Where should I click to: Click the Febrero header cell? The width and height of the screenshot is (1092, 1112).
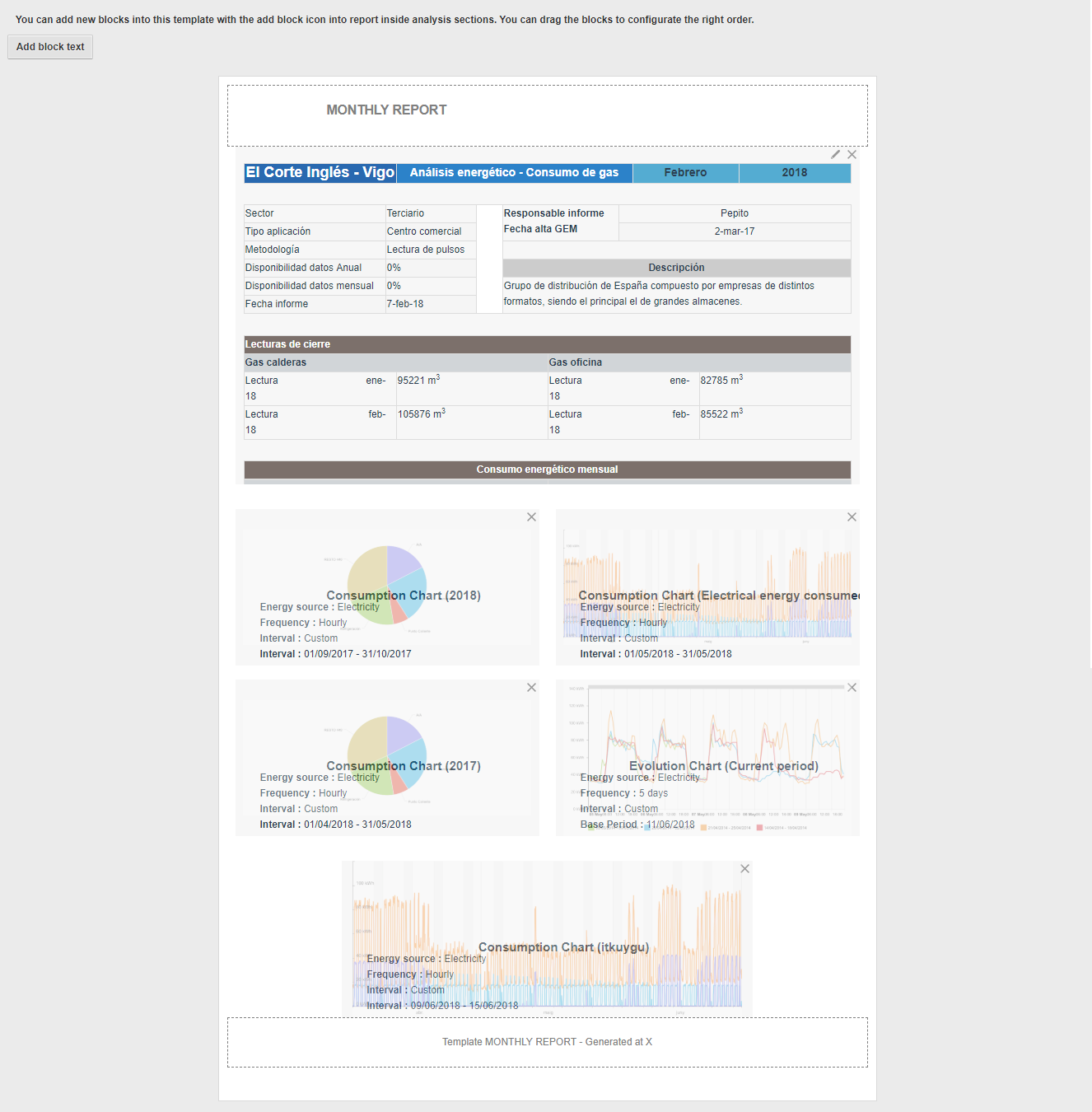[685, 172]
